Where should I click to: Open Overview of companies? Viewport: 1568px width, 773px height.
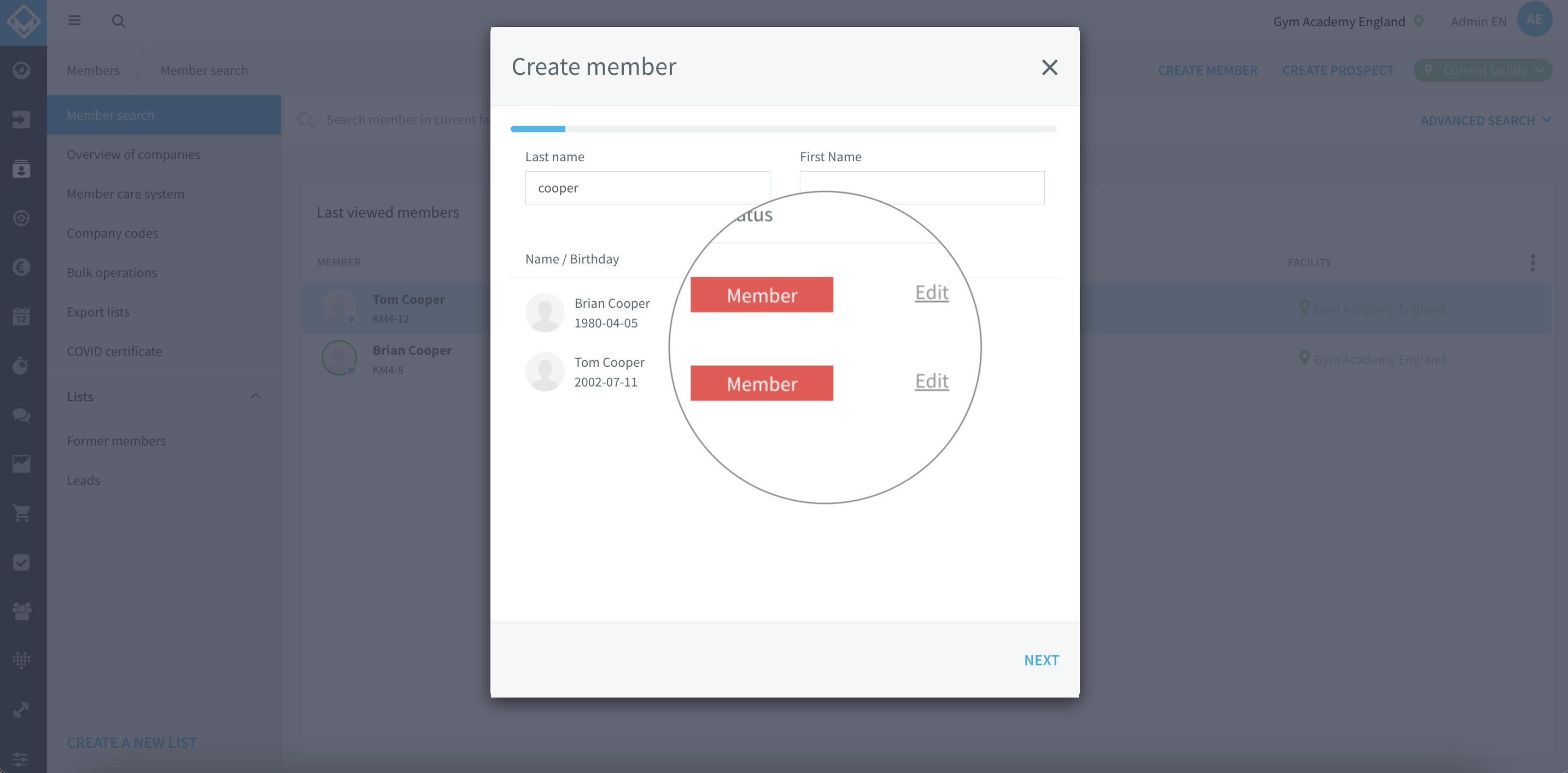tap(133, 155)
